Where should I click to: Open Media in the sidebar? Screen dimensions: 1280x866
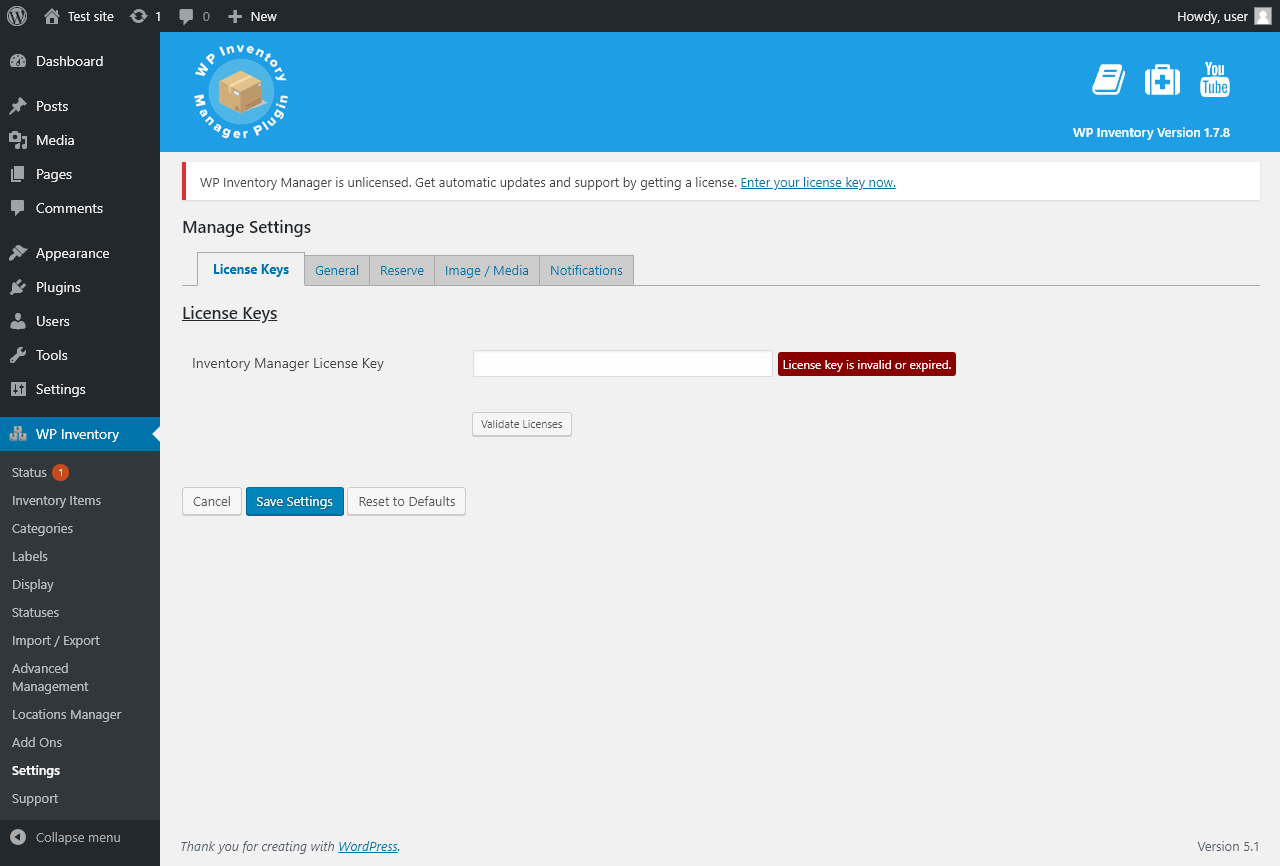click(80, 140)
